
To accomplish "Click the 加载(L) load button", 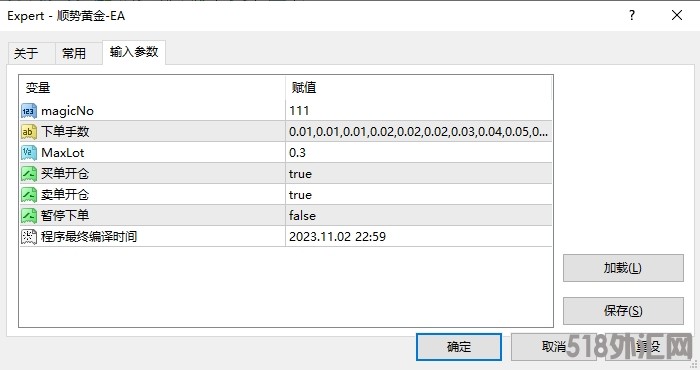I will 623,268.
